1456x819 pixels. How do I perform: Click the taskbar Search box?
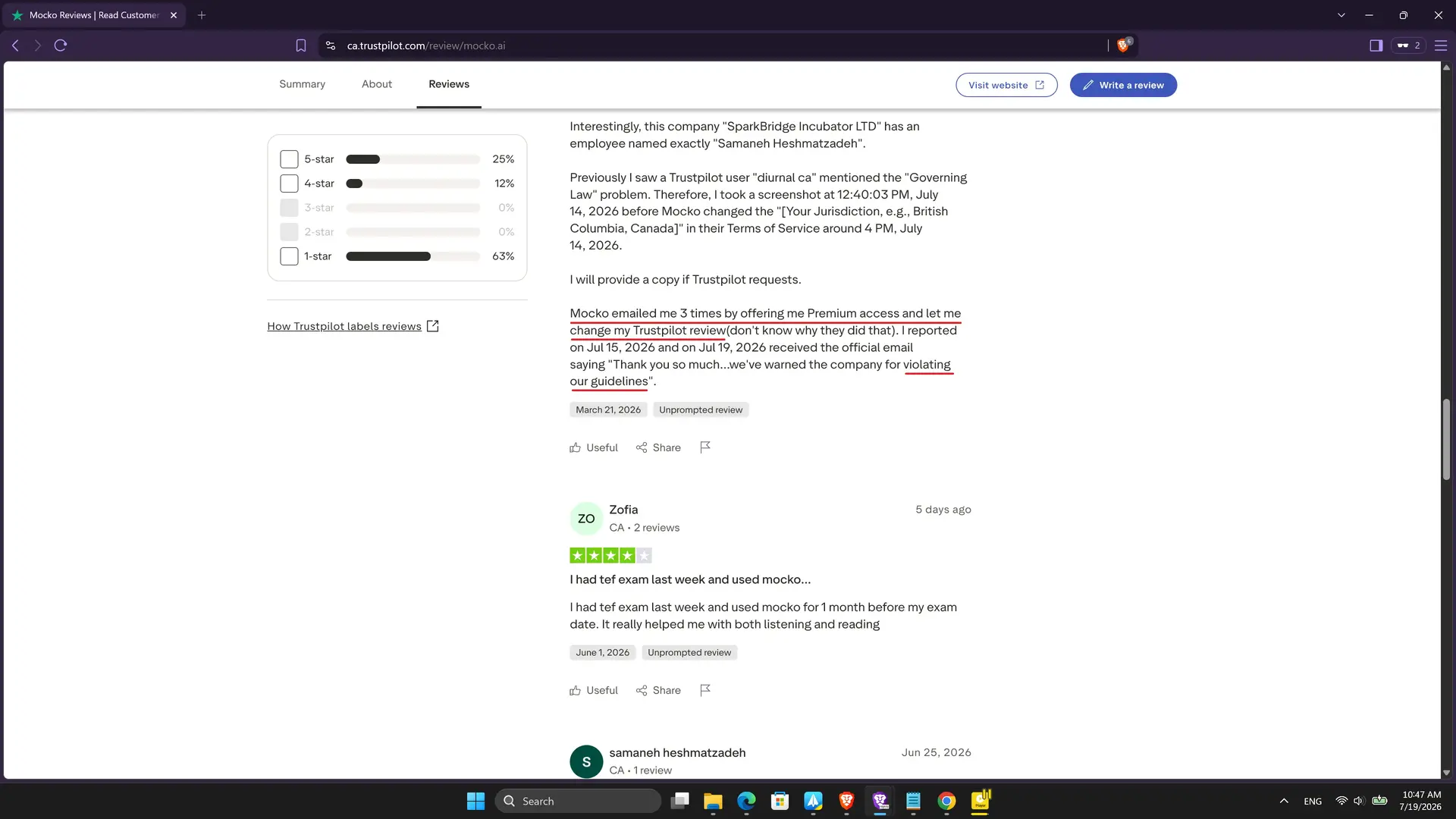point(578,801)
